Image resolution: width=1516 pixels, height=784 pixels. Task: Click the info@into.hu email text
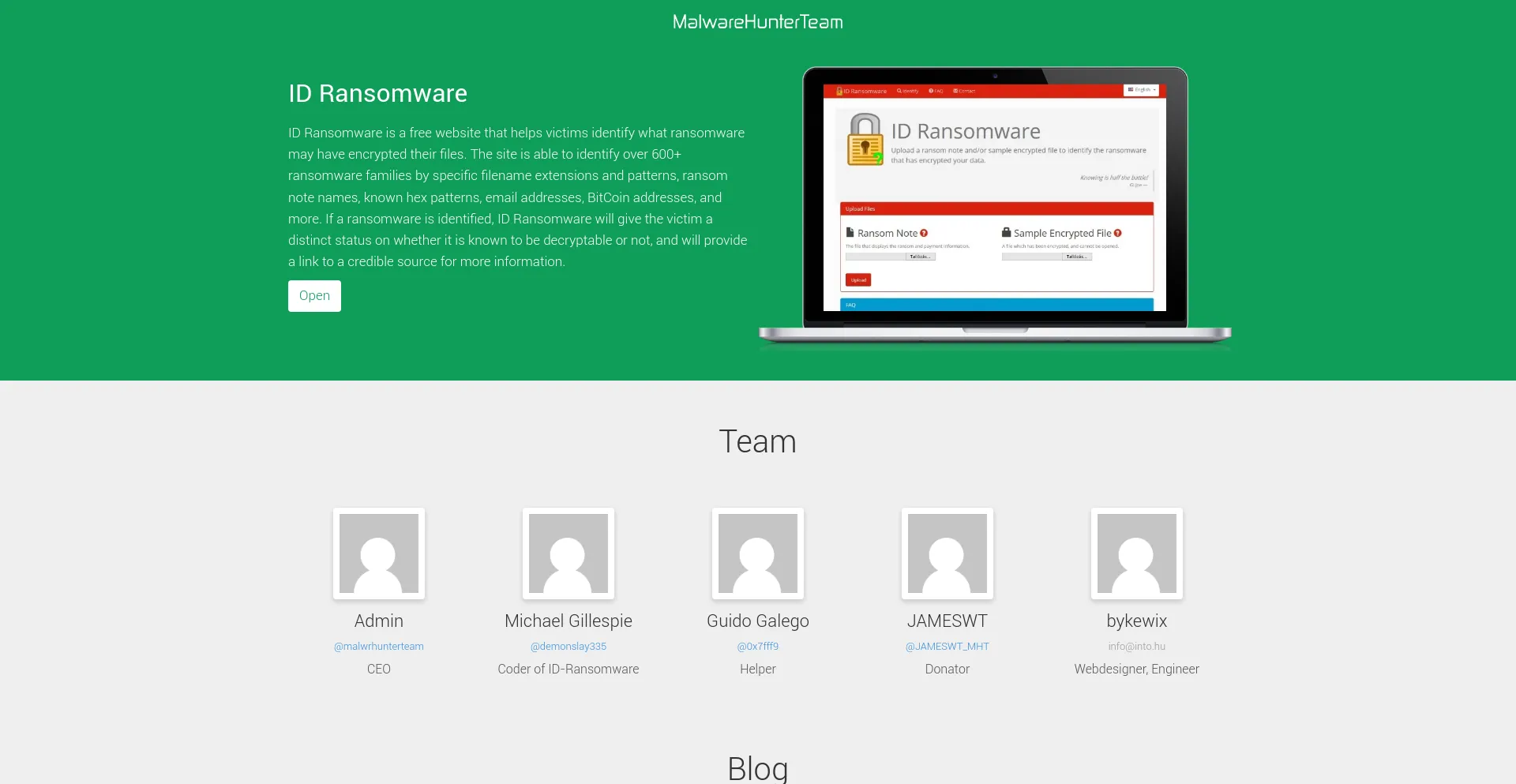[x=1137, y=646]
